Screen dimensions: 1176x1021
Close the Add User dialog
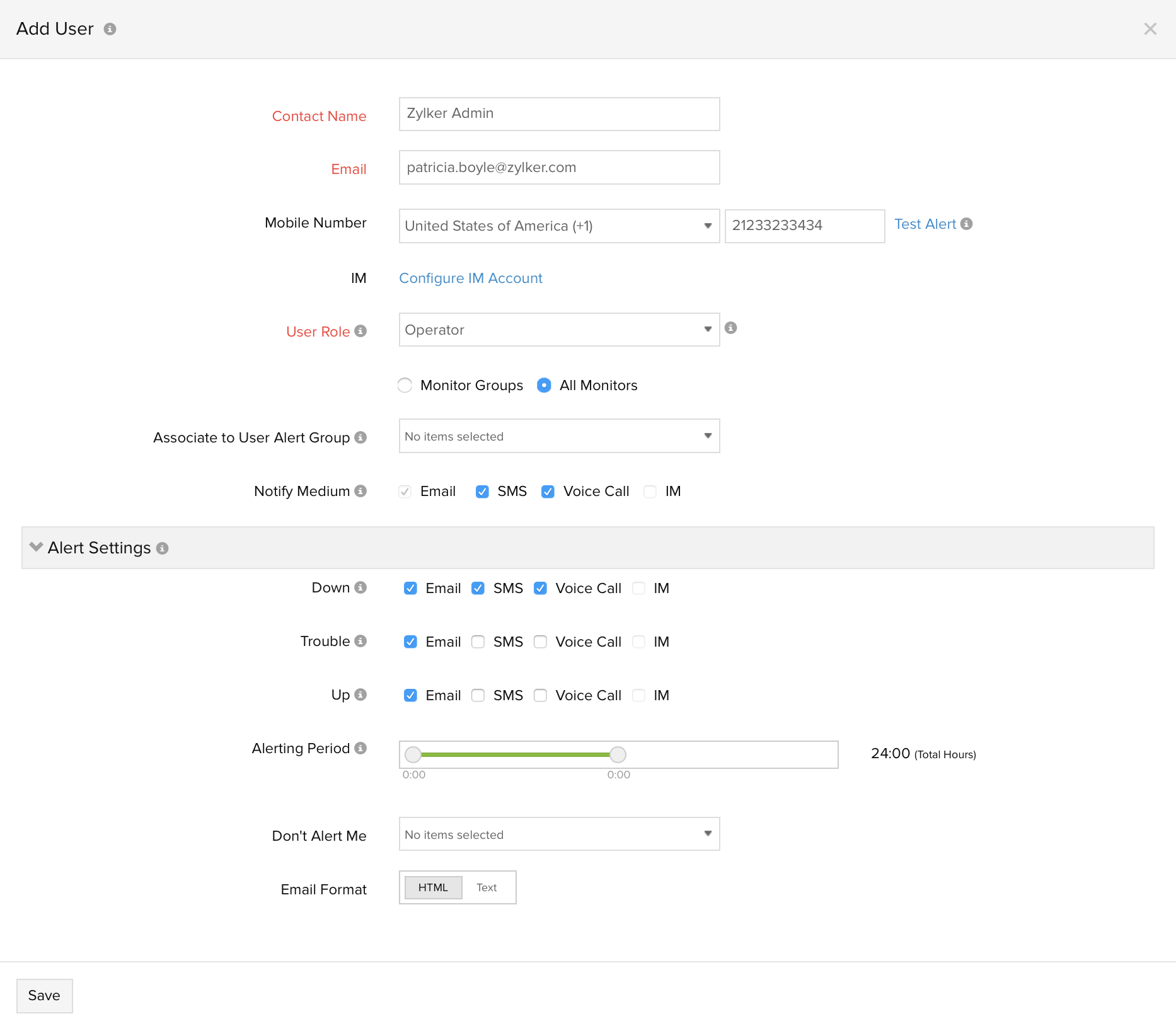coord(1150,29)
